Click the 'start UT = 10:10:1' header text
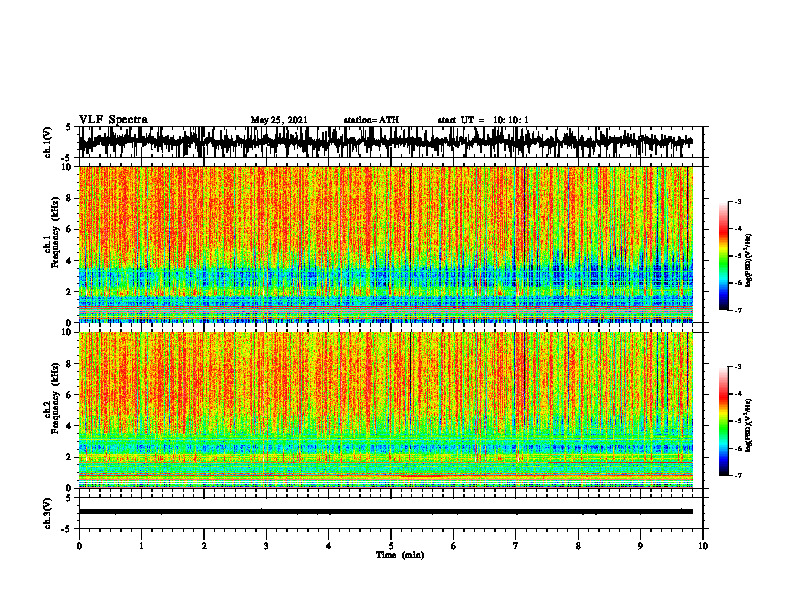This screenshot has width=792, height=612. pos(483,120)
